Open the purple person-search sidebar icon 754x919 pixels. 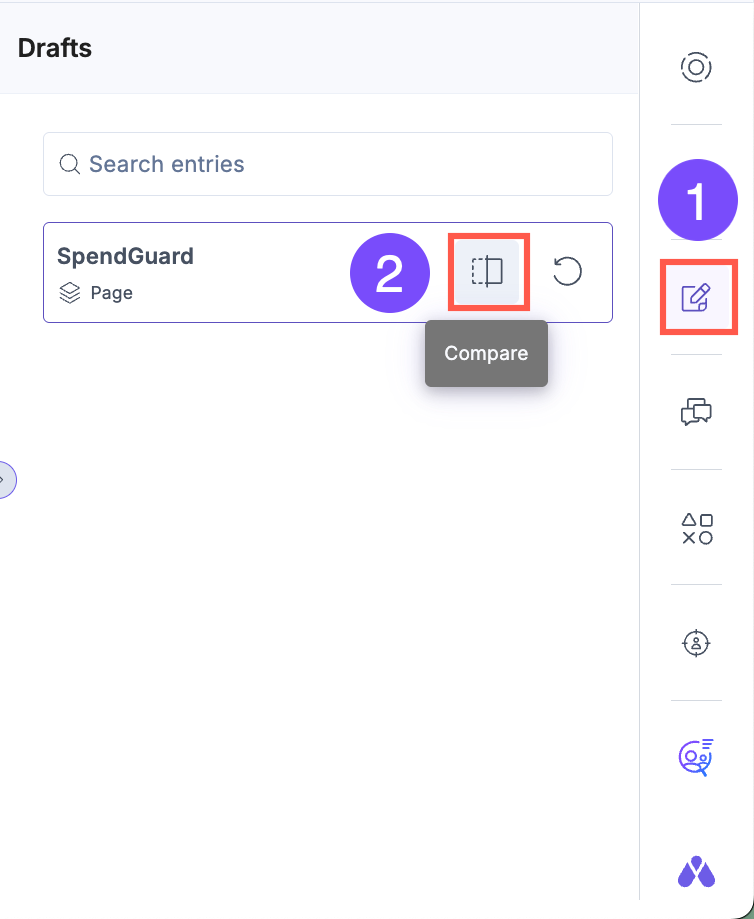[695, 758]
